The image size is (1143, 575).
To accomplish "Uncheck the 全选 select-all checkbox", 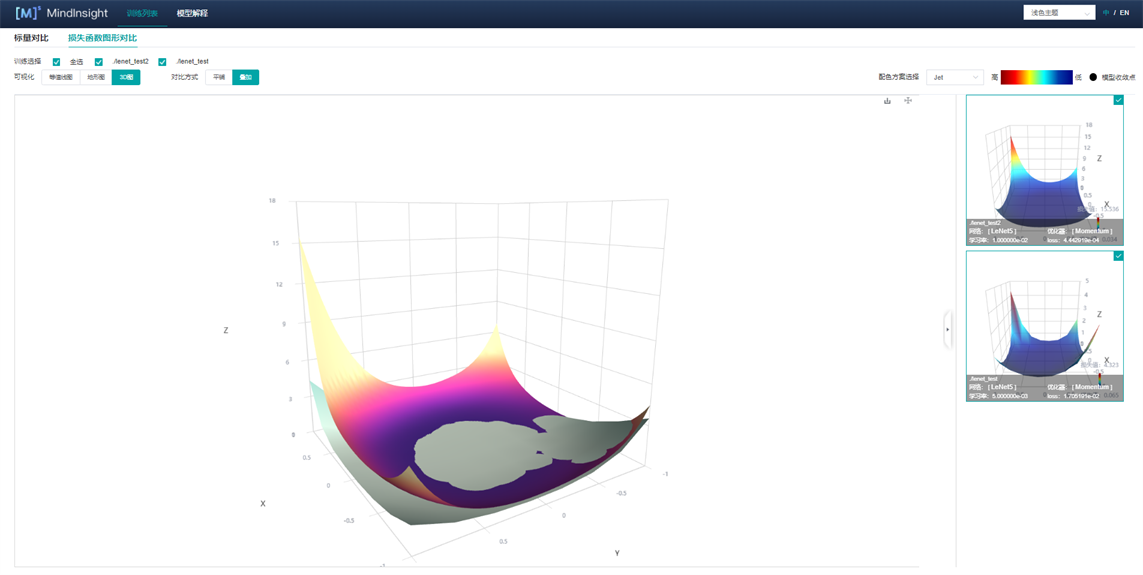I will (x=57, y=62).
